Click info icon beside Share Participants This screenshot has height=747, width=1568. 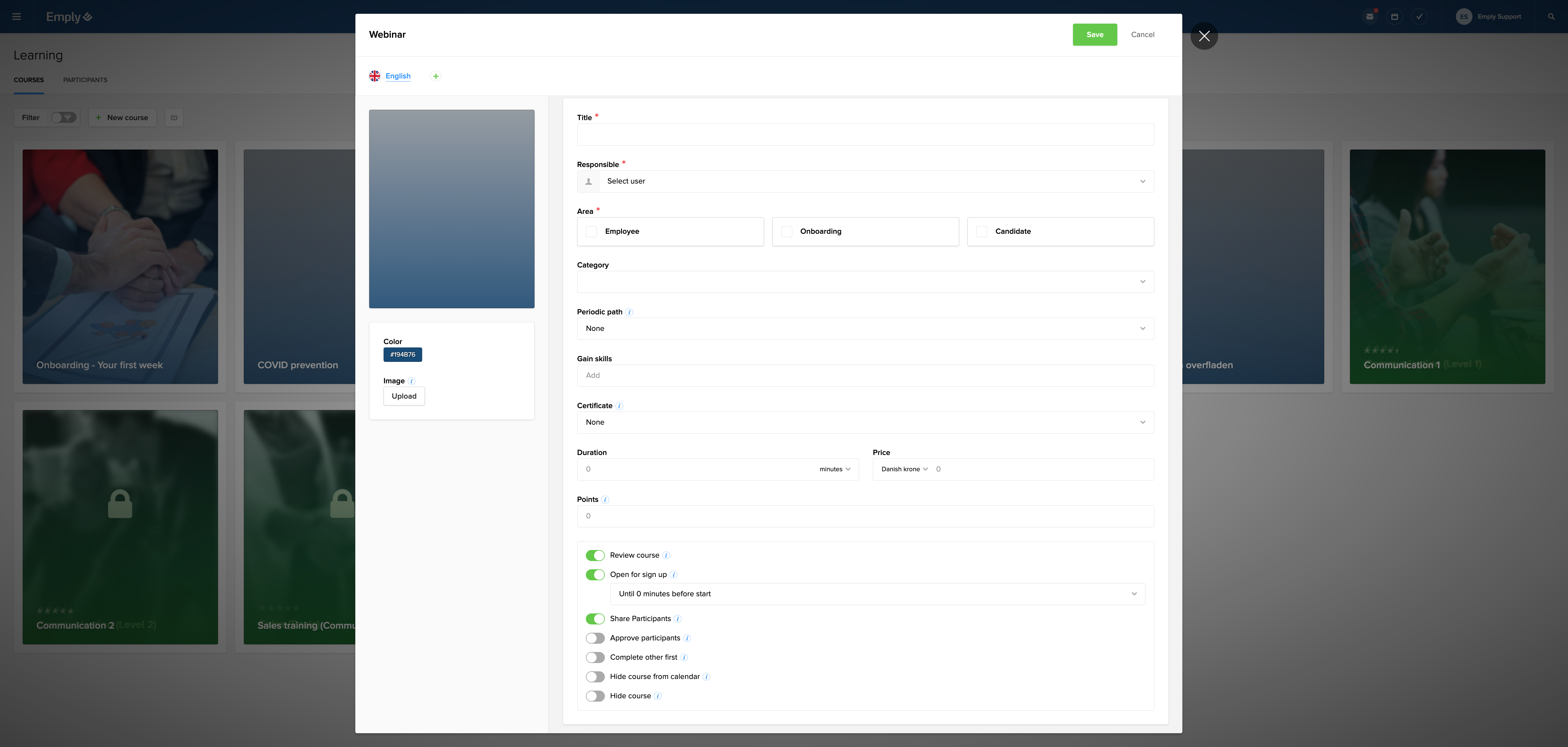(x=677, y=619)
